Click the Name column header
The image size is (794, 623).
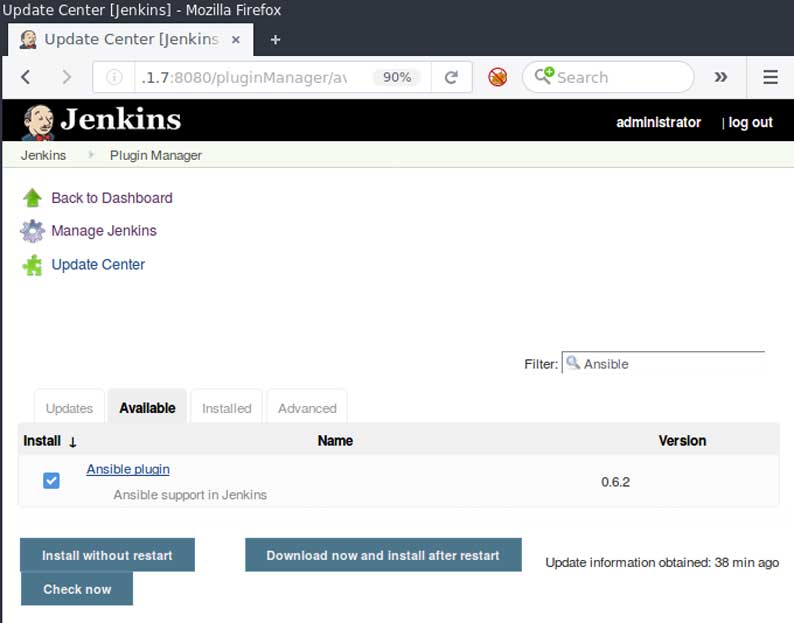tap(335, 441)
